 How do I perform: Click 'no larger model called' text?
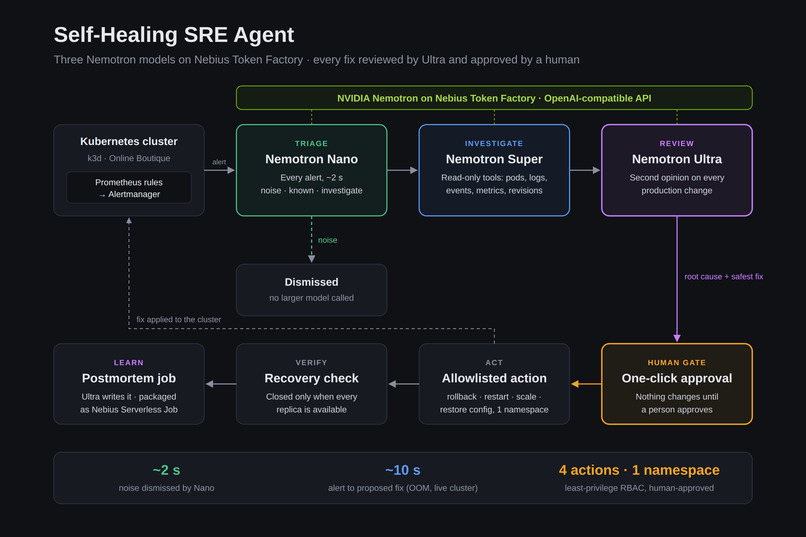pos(312,298)
